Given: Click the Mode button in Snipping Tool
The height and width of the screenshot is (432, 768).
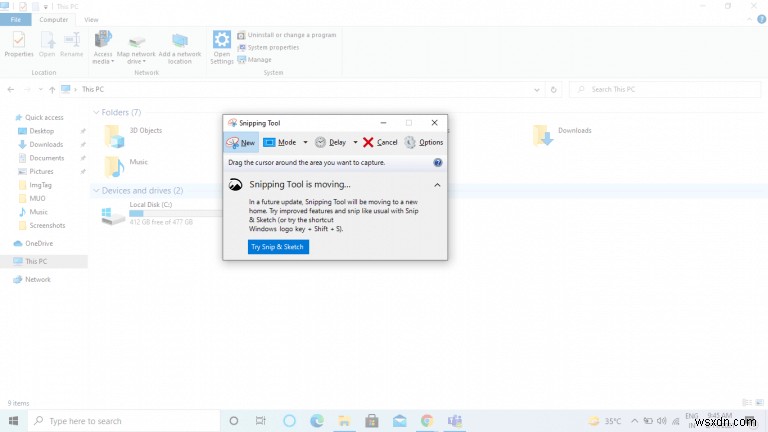Looking at the screenshot, I should click(280, 143).
